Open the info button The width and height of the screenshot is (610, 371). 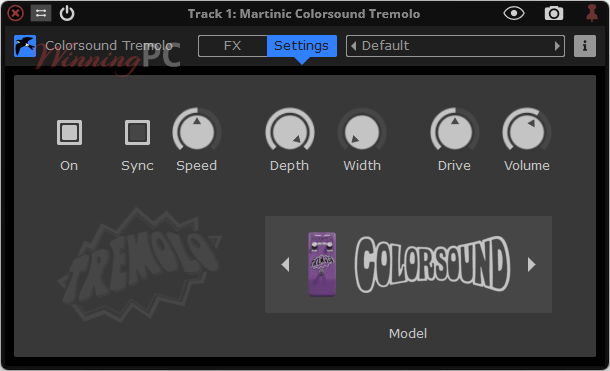coord(585,46)
